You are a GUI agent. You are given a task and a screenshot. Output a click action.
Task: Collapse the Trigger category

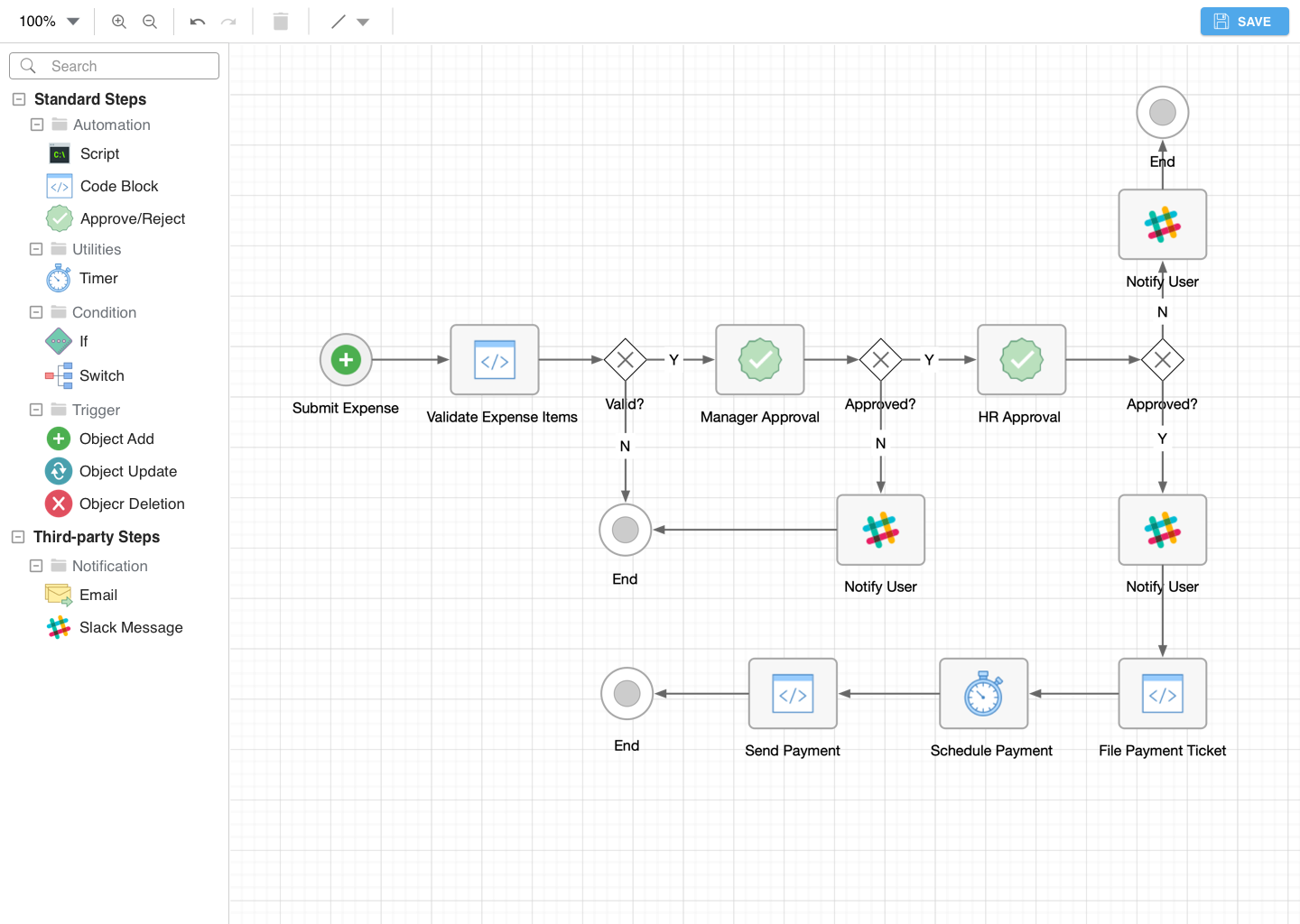(36, 410)
